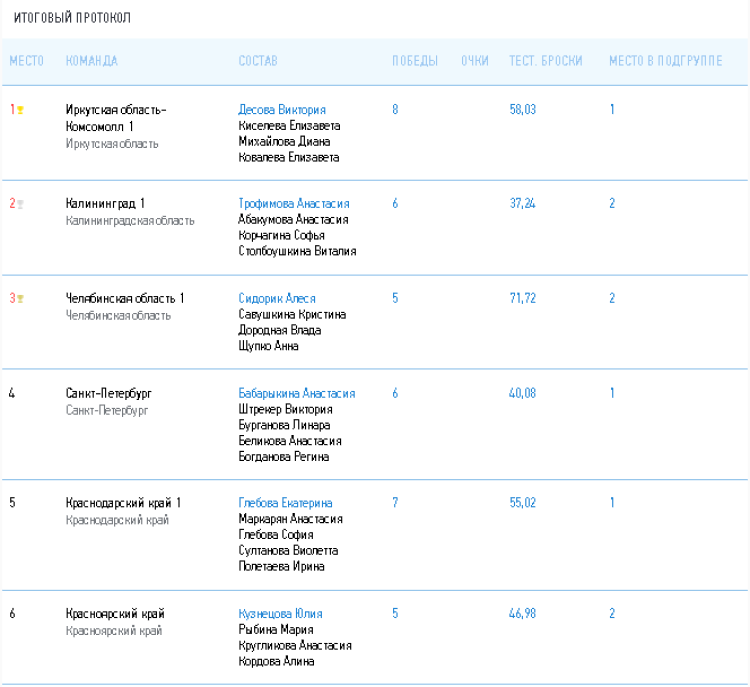Screen dimensions: 750x687
Task: Open player profile Десова Виктория
Action: tap(282, 110)
